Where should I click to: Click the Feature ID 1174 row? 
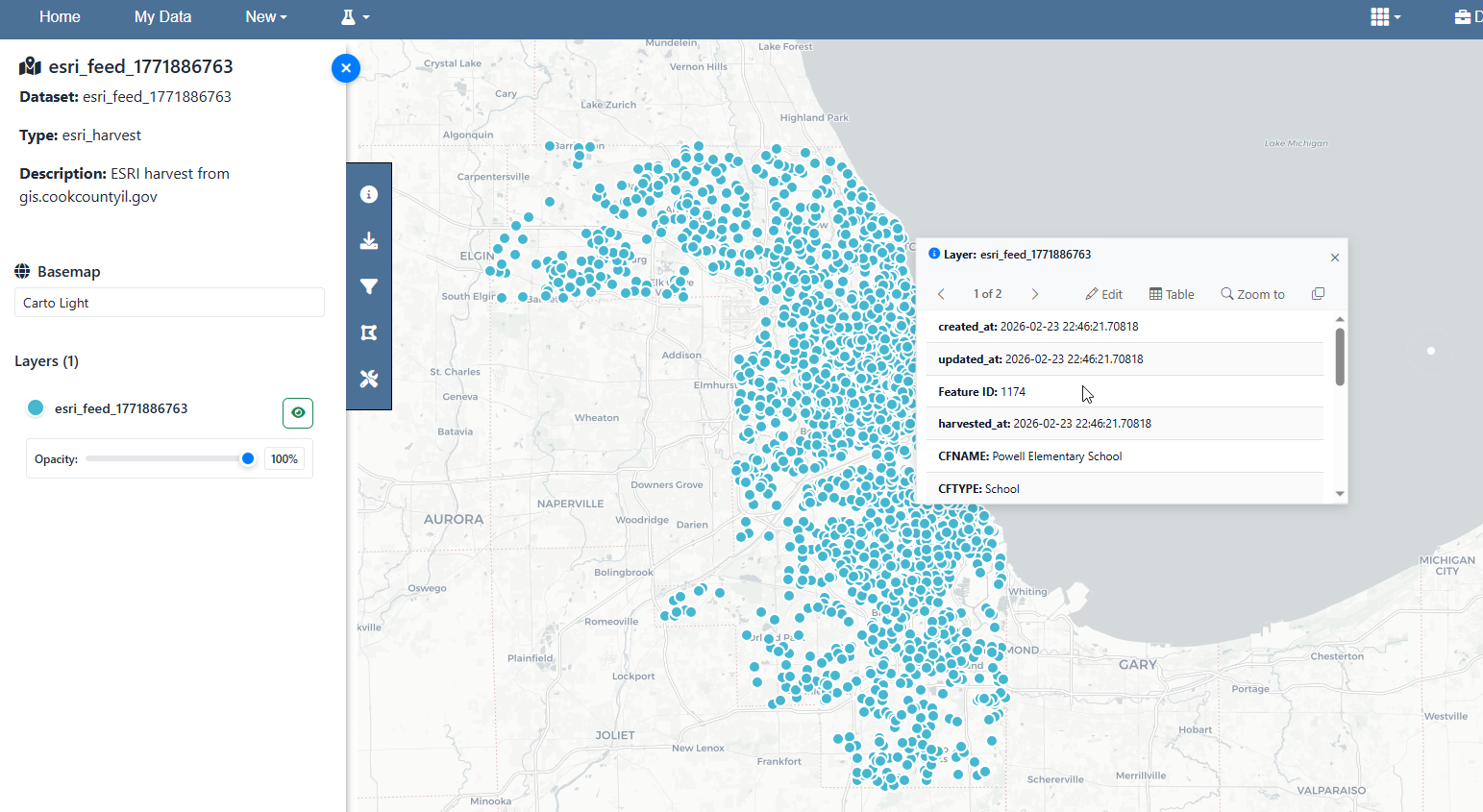pos(1125,391)
